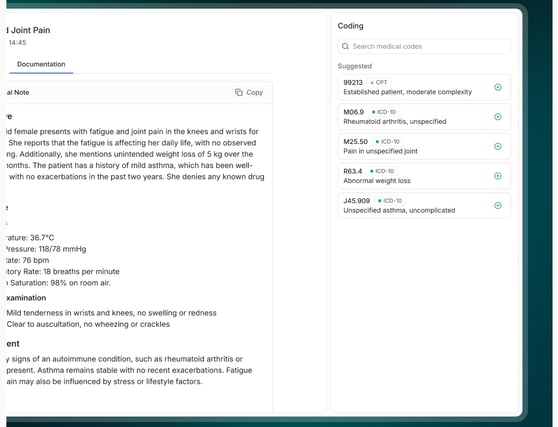
Task: Add code M06.9 using its circle icon
Action: [498, 117]
